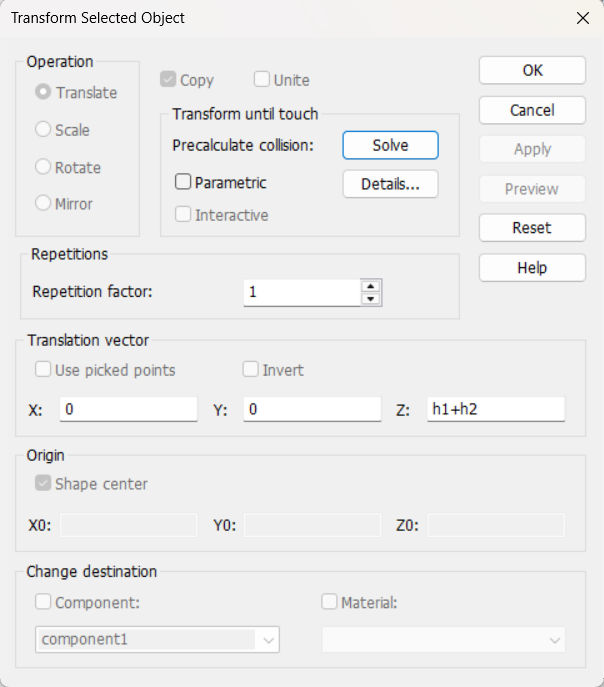
Task: Click the translation vector X field
Action: click(x=128, y=409)
